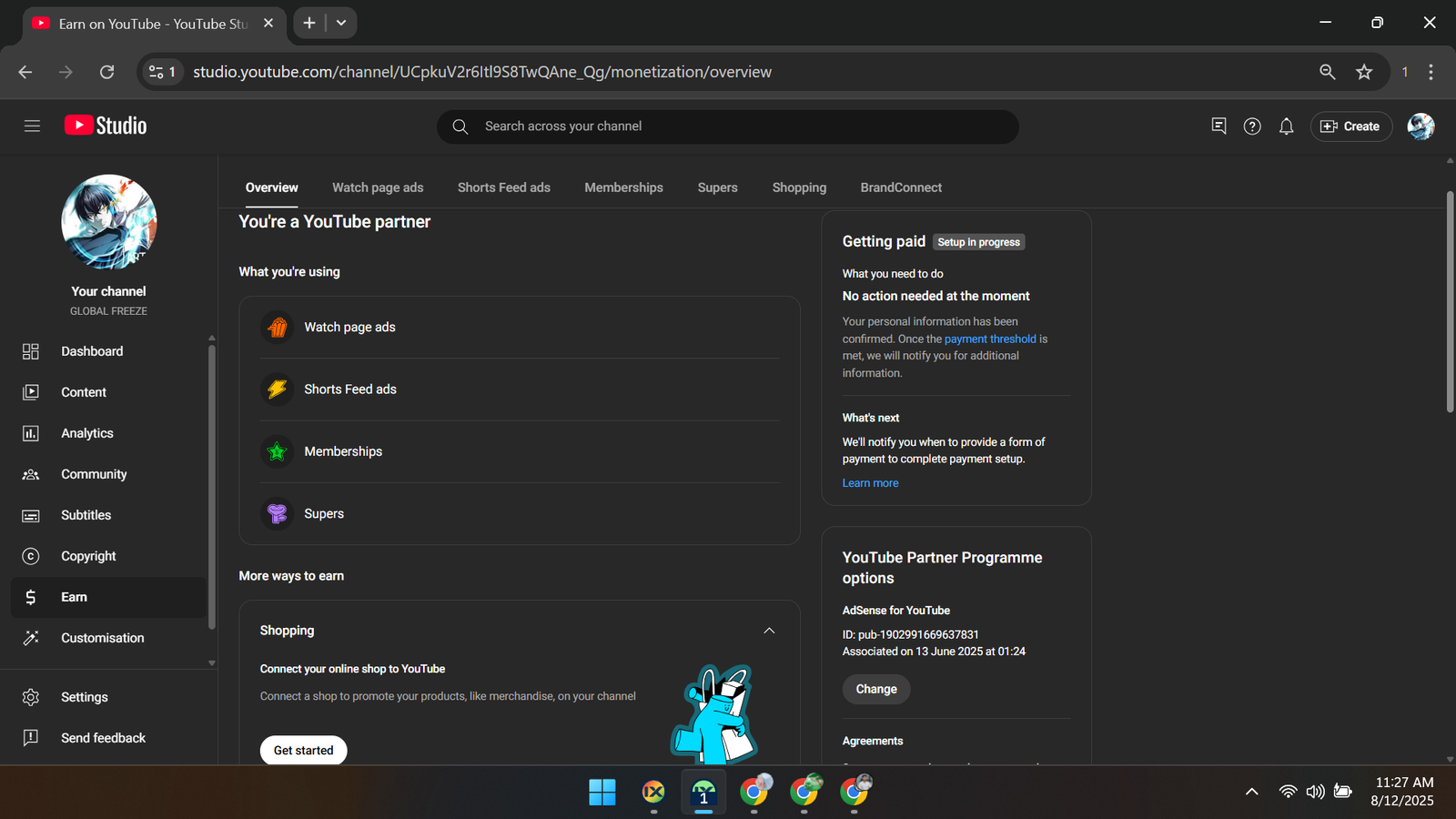Open the taskbar clock and date
Viewport: 1456px width, 819px height.
point(1403,792)
